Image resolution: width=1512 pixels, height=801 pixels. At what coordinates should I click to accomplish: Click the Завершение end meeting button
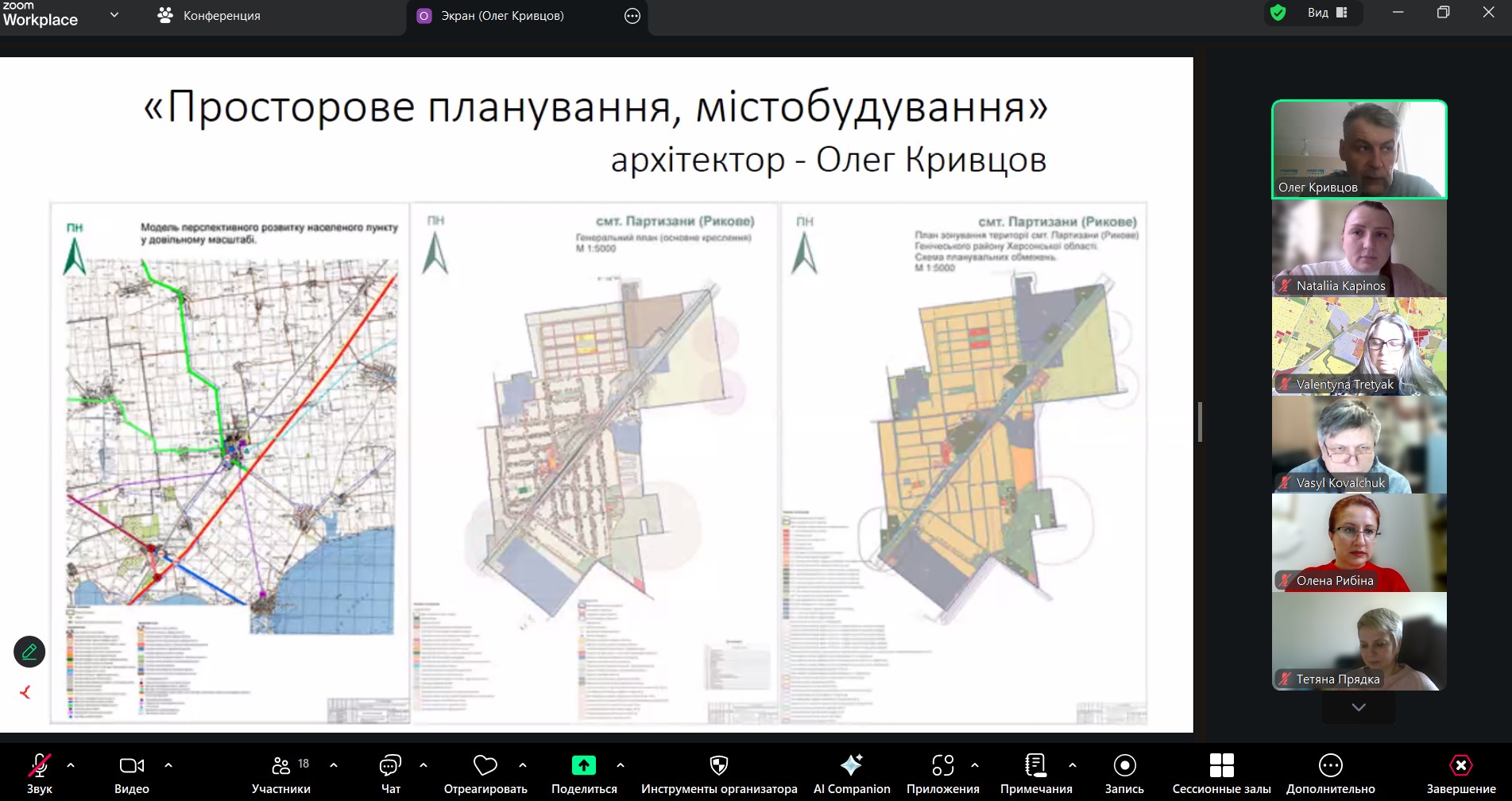tap(1460, 773)
